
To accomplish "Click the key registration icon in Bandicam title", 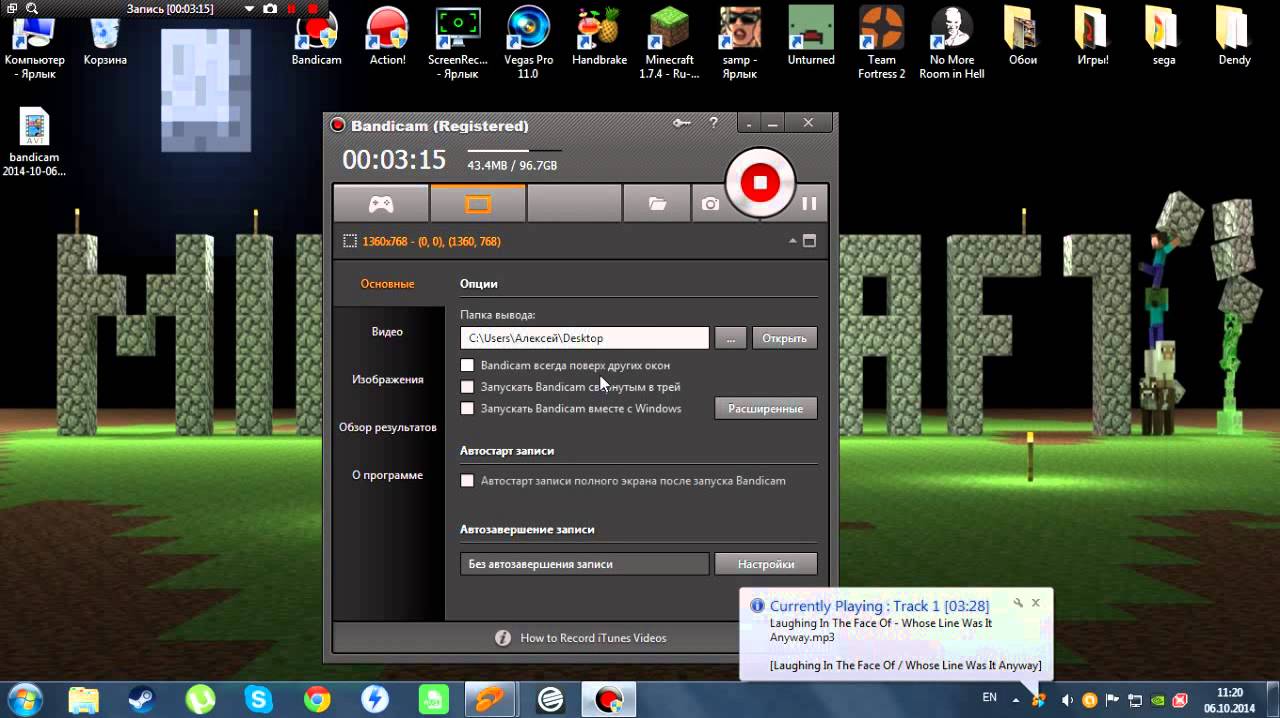I will point(682,123).
